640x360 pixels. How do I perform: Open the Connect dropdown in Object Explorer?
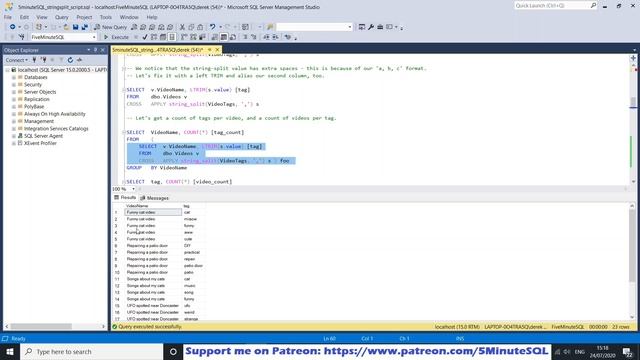pyautogui.click(x=17, y=60)
